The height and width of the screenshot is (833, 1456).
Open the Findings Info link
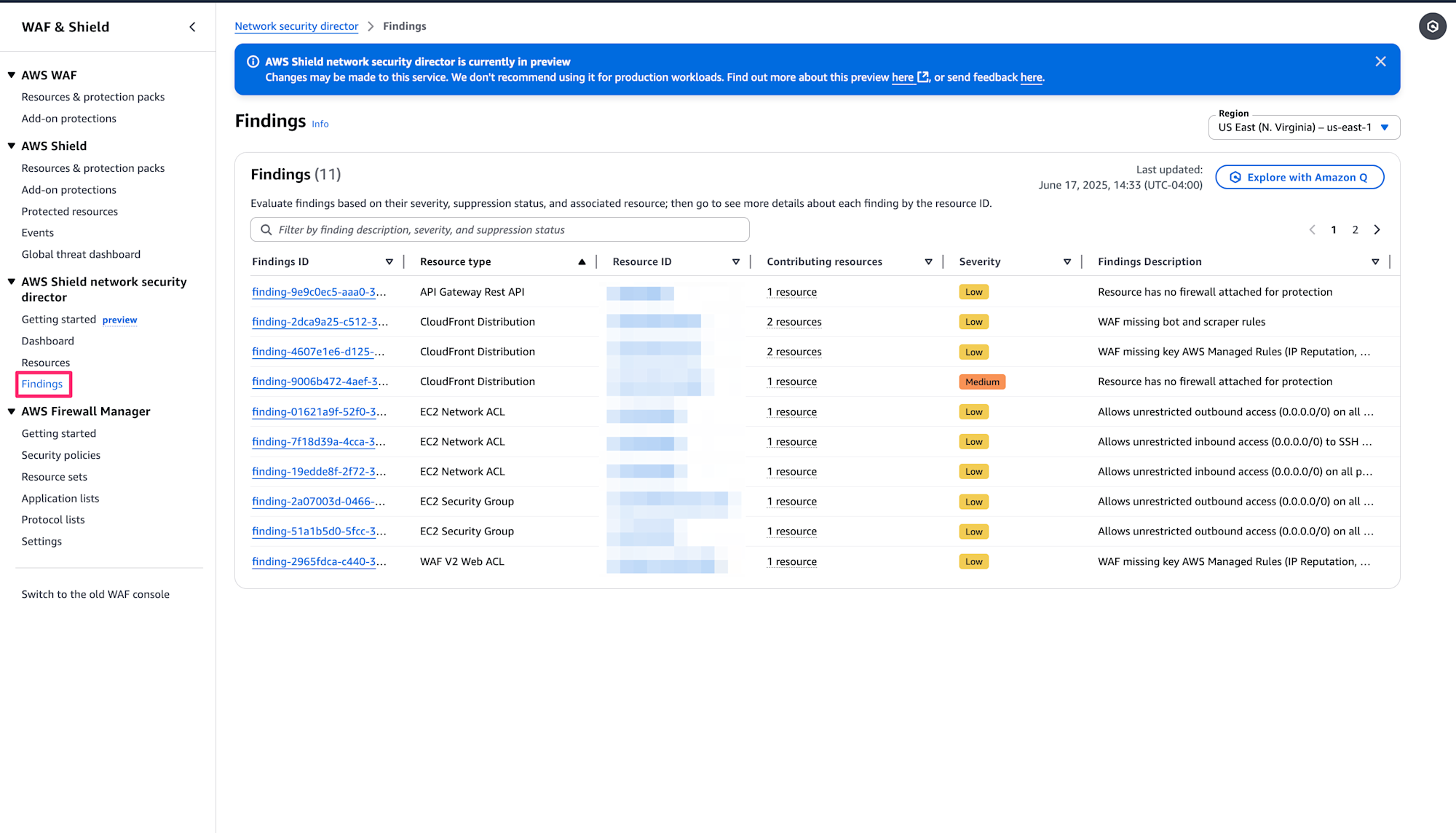pos(320,124)
